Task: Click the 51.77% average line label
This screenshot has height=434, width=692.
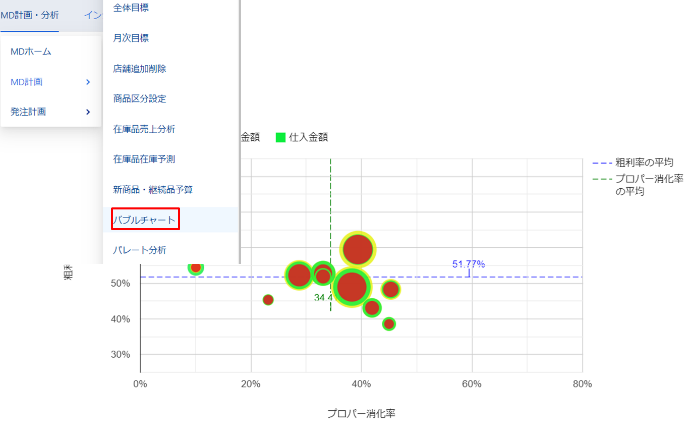Action: 468,264
